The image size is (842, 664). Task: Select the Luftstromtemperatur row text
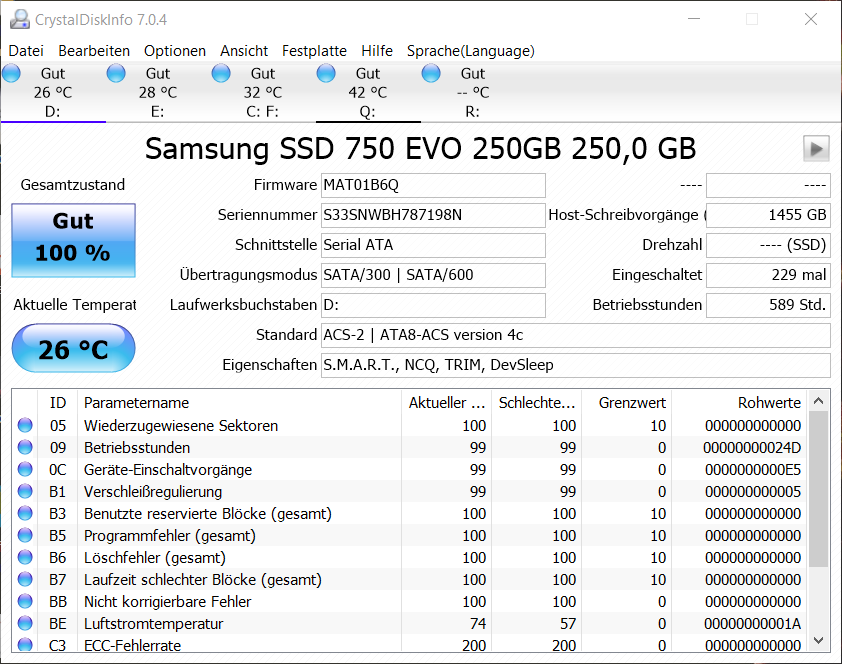(x=154, y=624)
